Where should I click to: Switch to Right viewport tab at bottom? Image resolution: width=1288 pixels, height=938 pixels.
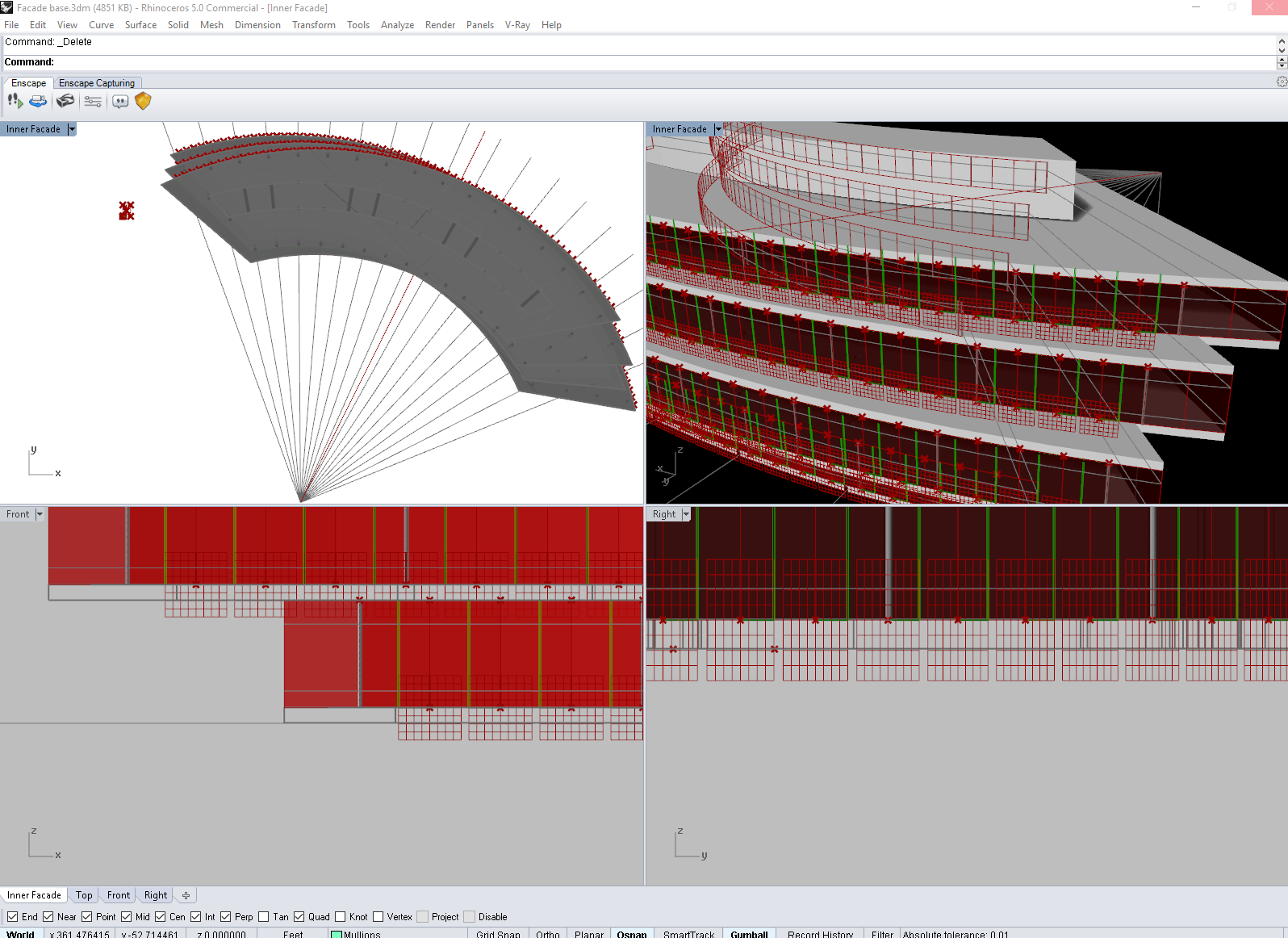[156, 895]
